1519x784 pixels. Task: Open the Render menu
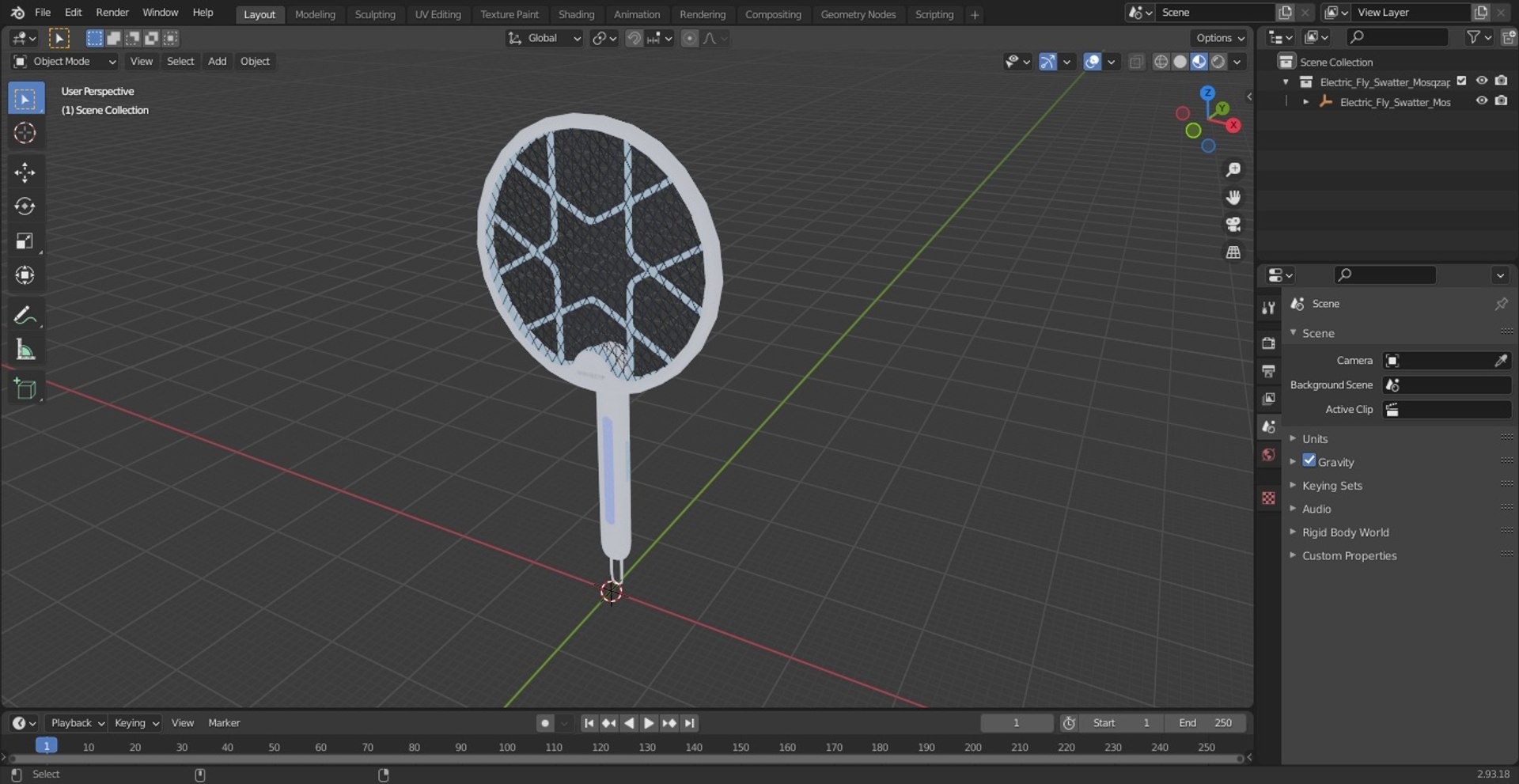tap(112, 13)
